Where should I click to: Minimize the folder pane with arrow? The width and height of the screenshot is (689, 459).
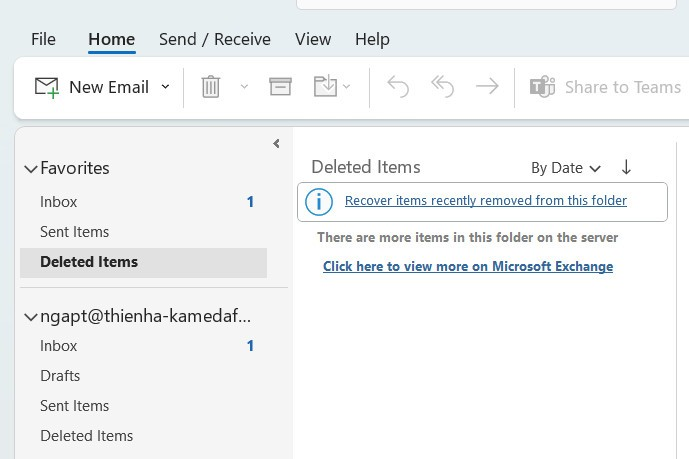(276, 144)
